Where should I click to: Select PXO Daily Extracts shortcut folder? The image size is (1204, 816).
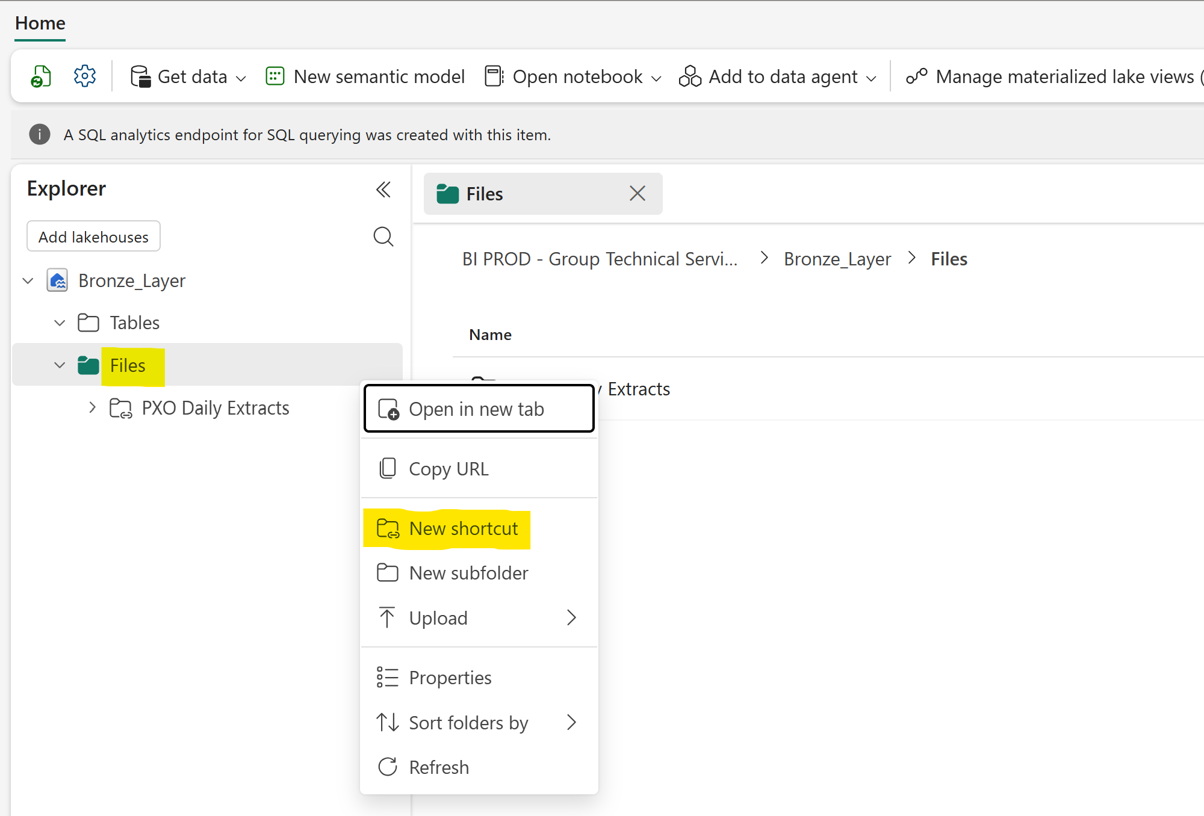215,408
